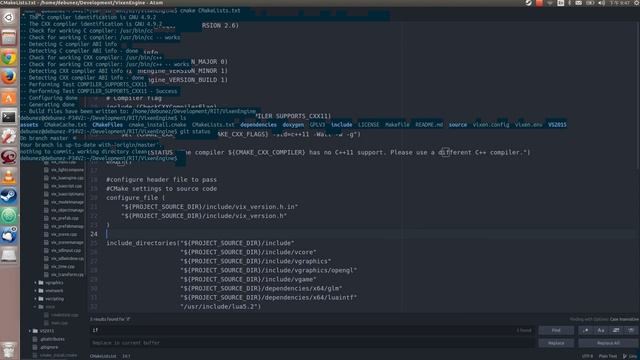Toggle Match Case (Aa) option
Image resolution: width=640 pixels, height=360 pixels.
point(601,330)
